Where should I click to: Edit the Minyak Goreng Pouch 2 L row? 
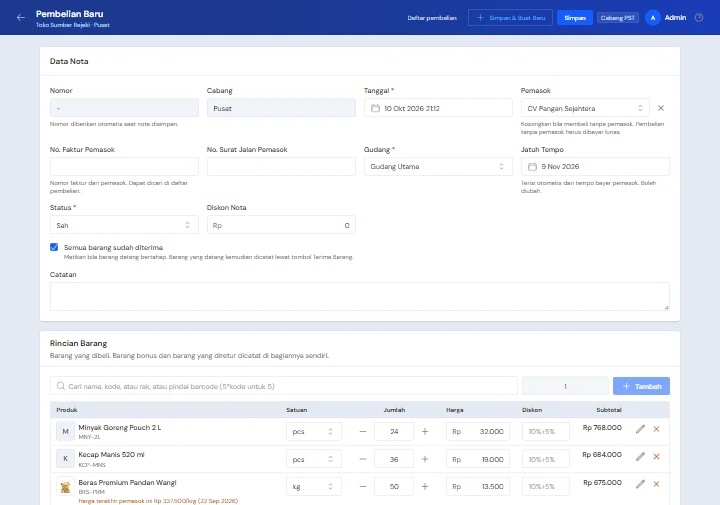640,429
